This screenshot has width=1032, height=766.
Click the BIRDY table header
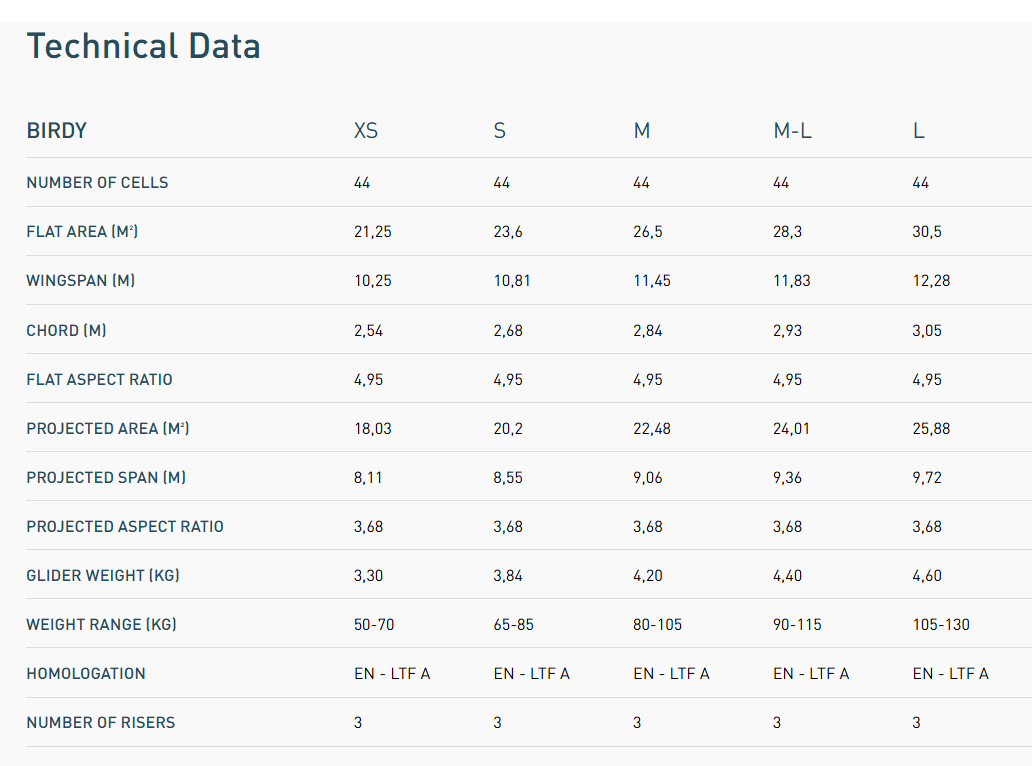coord(56,131)
